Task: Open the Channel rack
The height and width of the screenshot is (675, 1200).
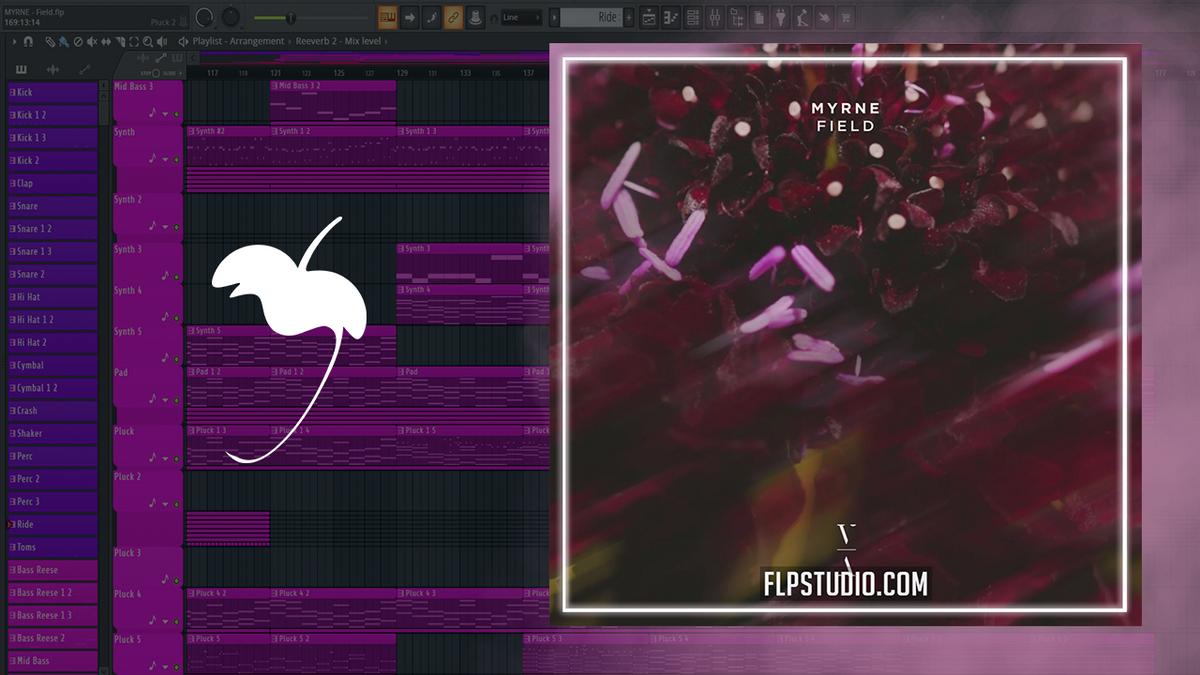Action: (x=692, y=17)
